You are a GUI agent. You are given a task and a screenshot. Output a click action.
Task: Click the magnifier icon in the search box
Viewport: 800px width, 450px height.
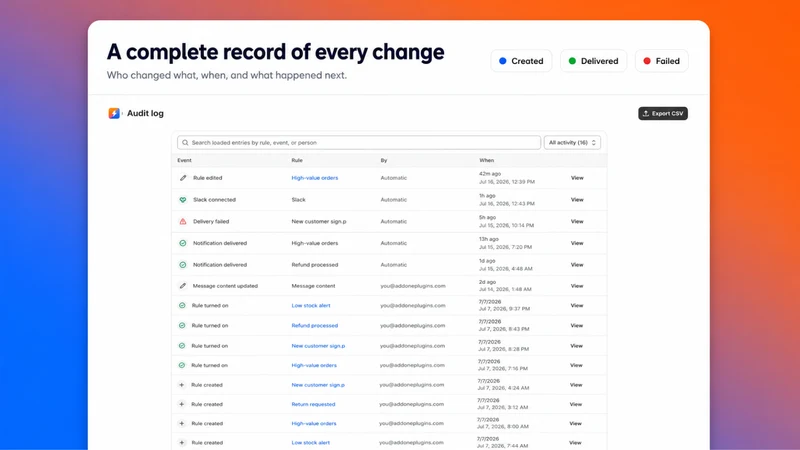(x=185, y=143)
